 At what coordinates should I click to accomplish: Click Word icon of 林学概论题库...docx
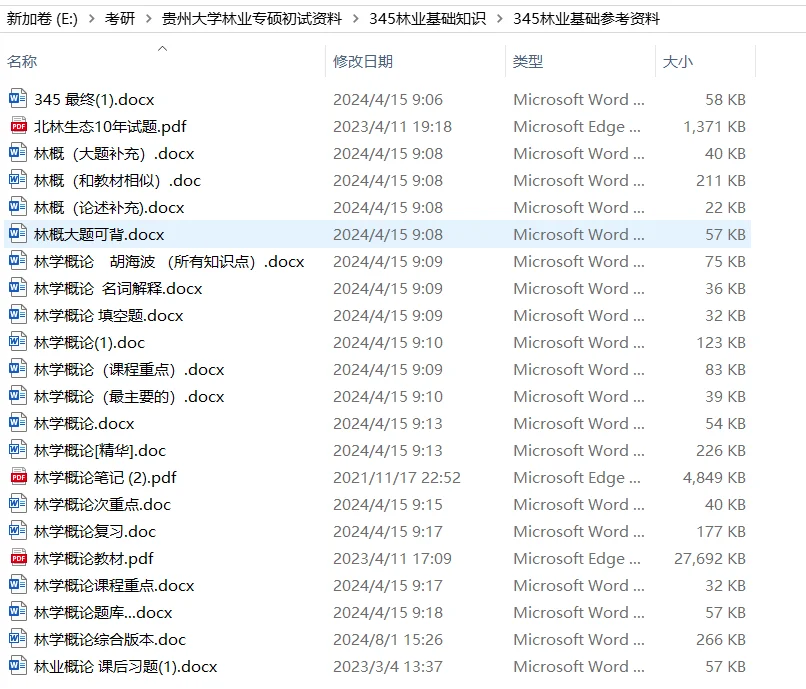click(18, 611)
